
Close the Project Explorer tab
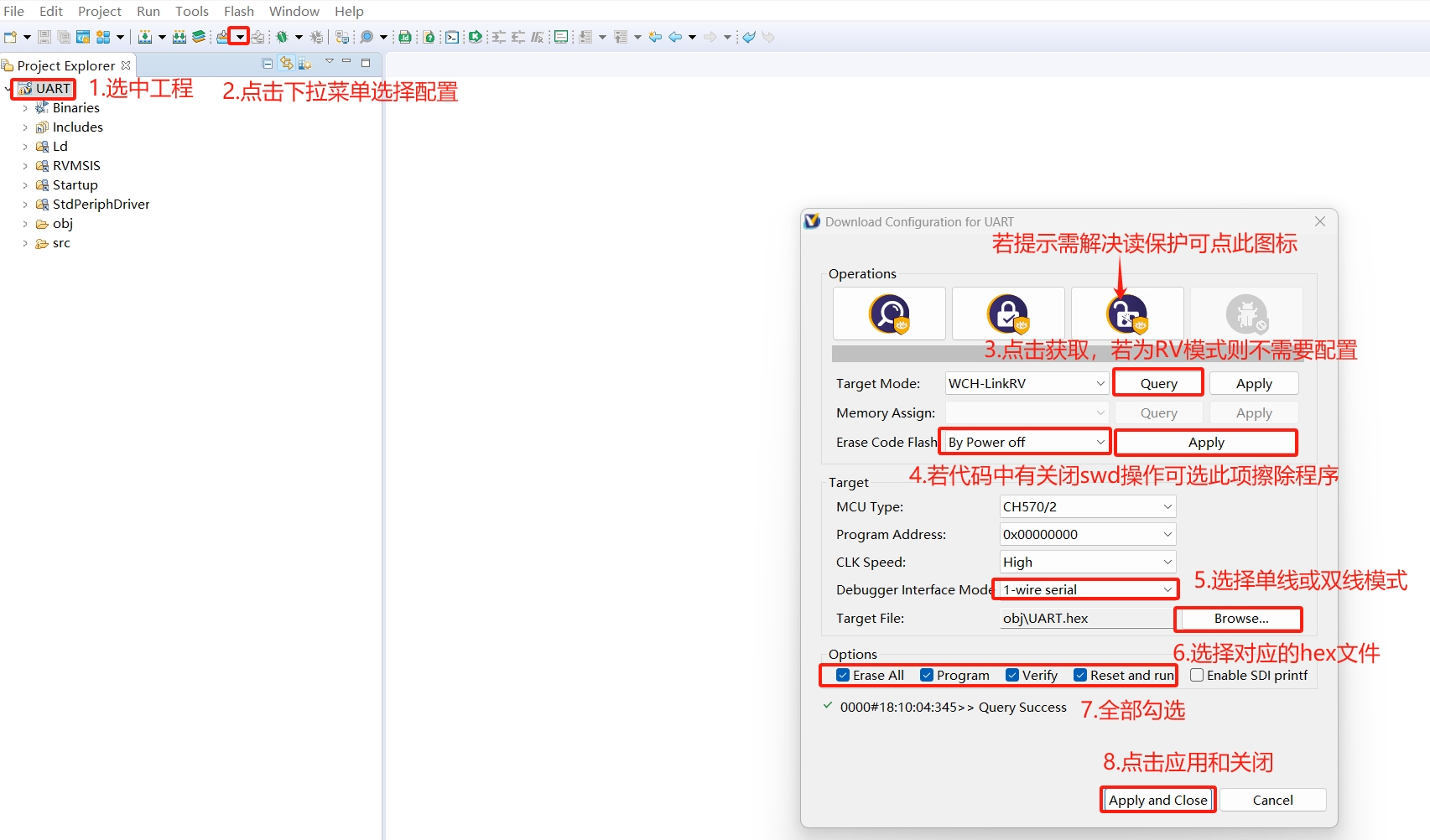point(126,65)
